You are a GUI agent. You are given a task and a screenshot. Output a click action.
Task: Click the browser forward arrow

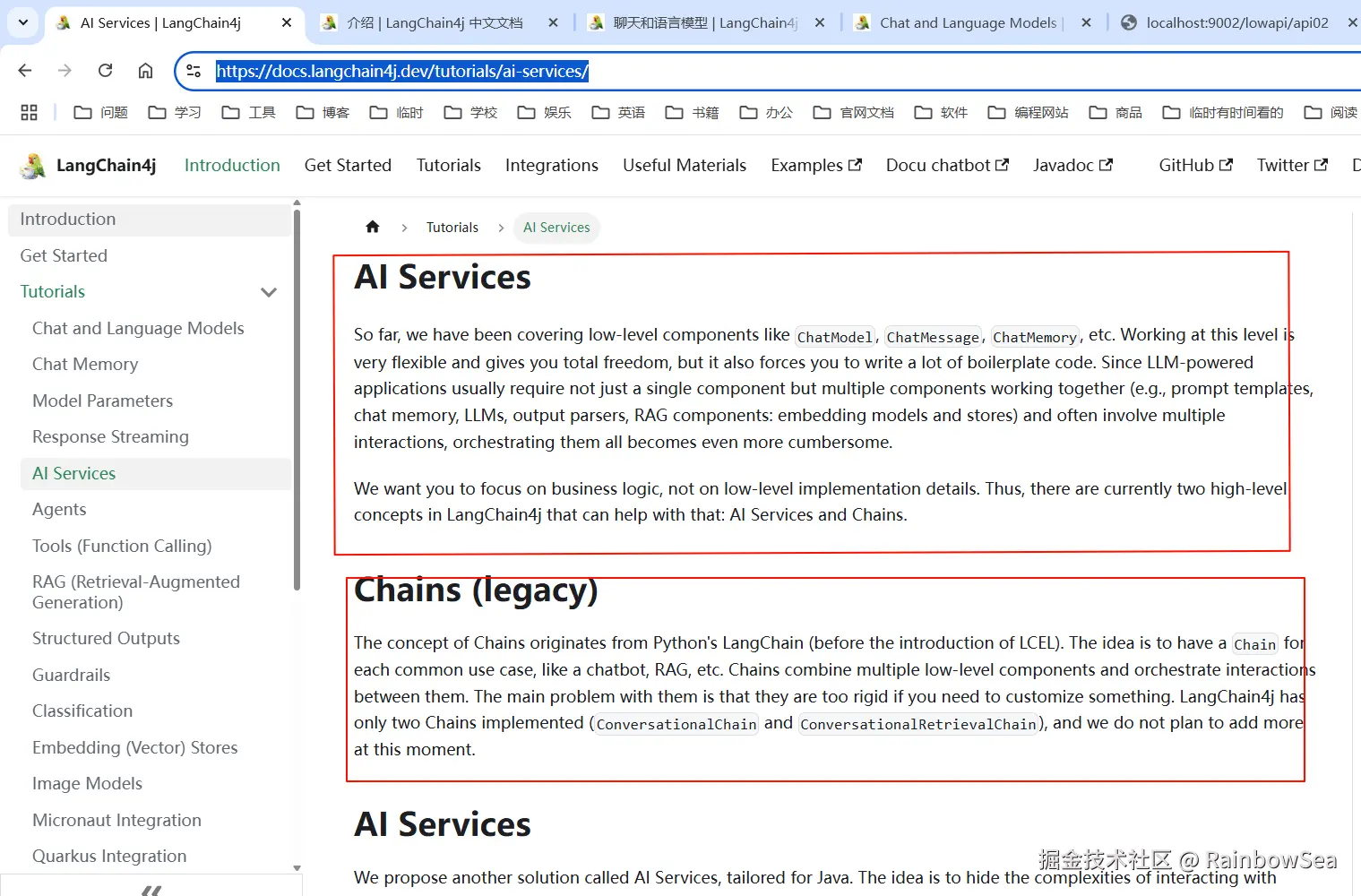pyautogui.click(x=65, y=70)
